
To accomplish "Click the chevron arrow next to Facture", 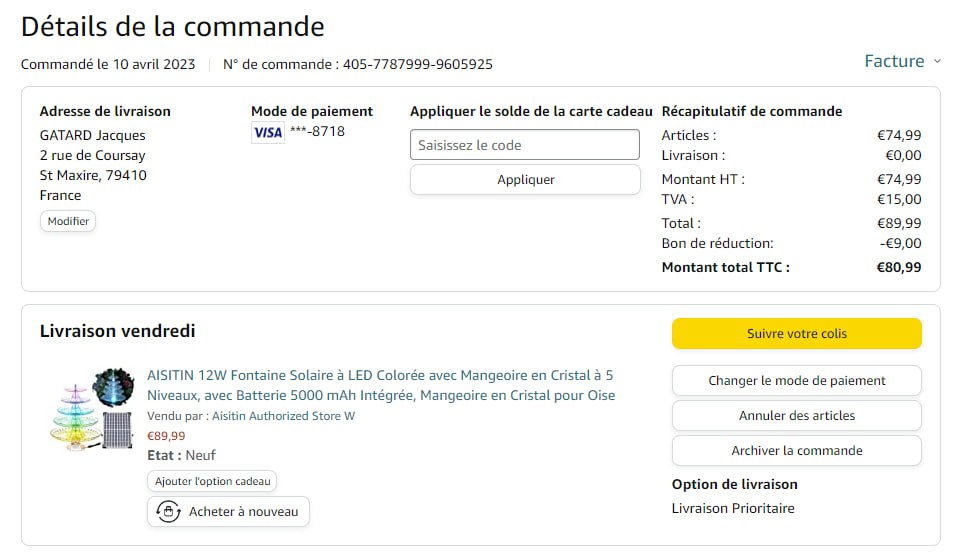I will tap(937, 62).
